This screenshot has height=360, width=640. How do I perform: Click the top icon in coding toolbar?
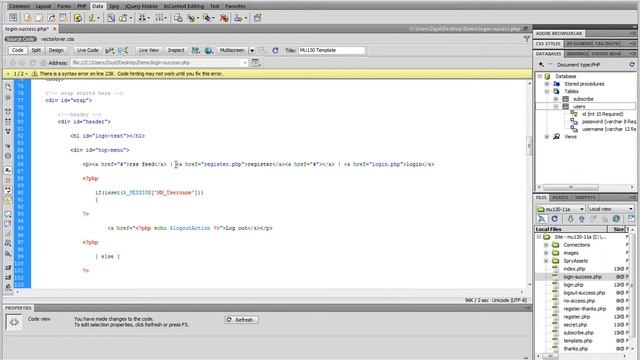click(8, 87)
